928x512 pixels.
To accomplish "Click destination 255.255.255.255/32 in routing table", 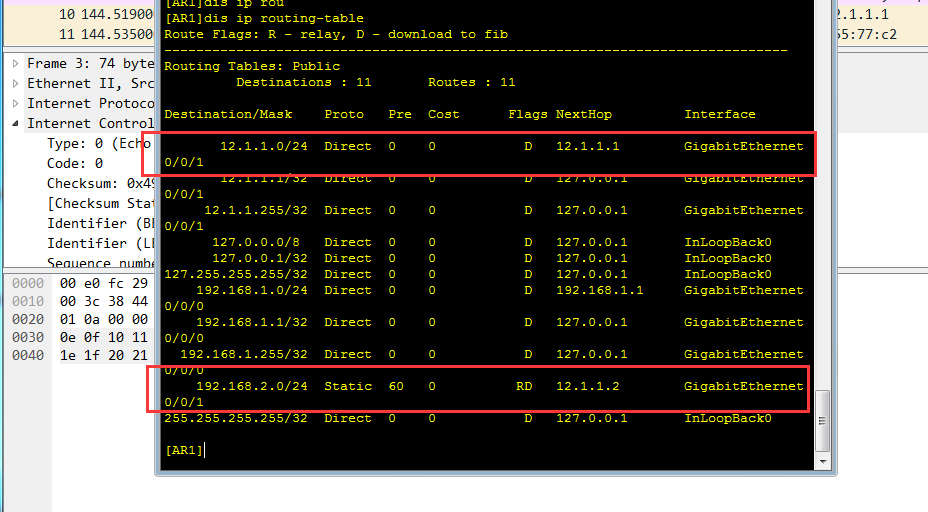I will pyautogui.click(x=236, y=418).
